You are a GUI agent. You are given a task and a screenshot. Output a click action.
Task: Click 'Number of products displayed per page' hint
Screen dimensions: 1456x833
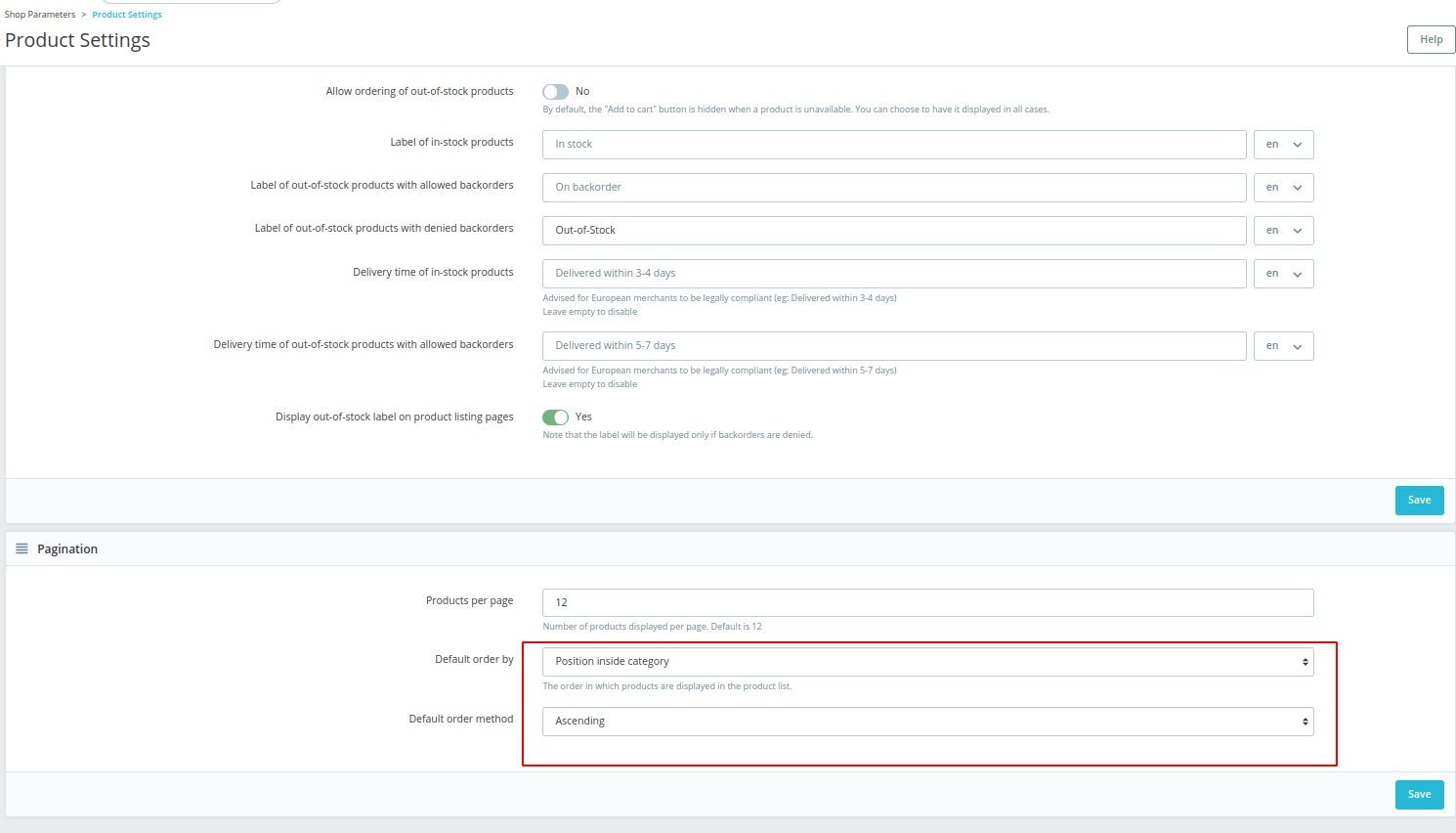coord(652,627)
